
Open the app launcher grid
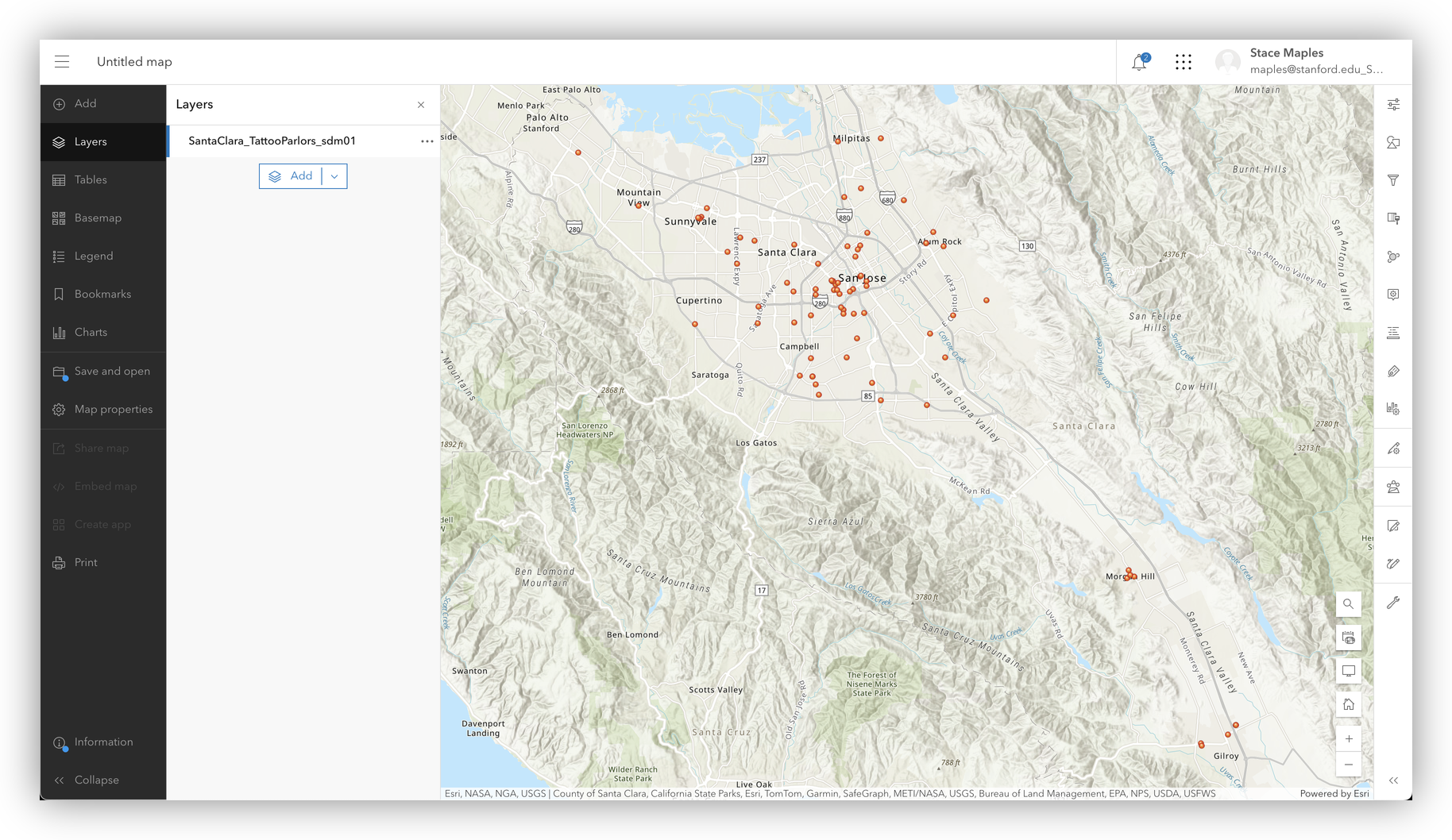1183,62
